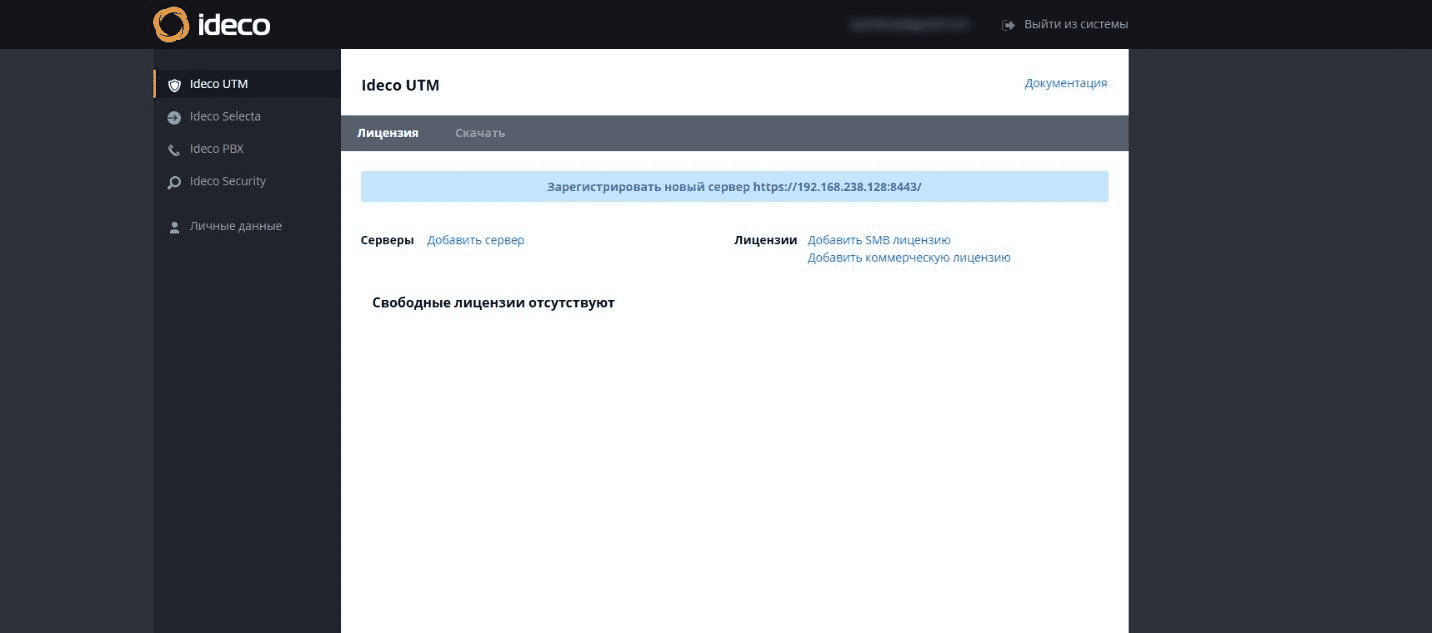Click the Ideco UTM page heading
Image resolution: width=1432 pixels, height=633 pixels.
point(400,85)
